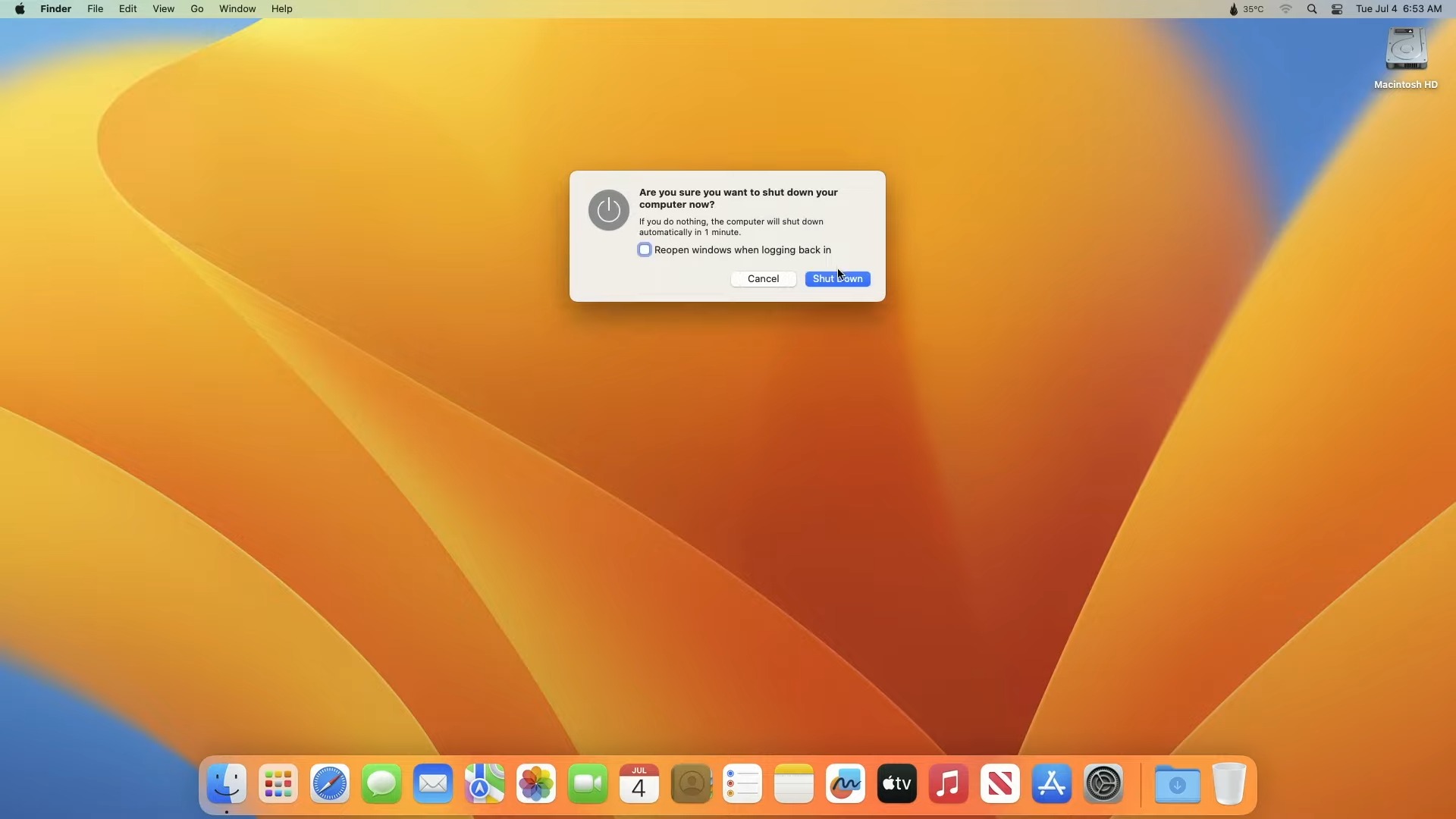The height and width of the screenshot is (819, 1456).
Task: Open the Maps app
Action: pos(485,783)
